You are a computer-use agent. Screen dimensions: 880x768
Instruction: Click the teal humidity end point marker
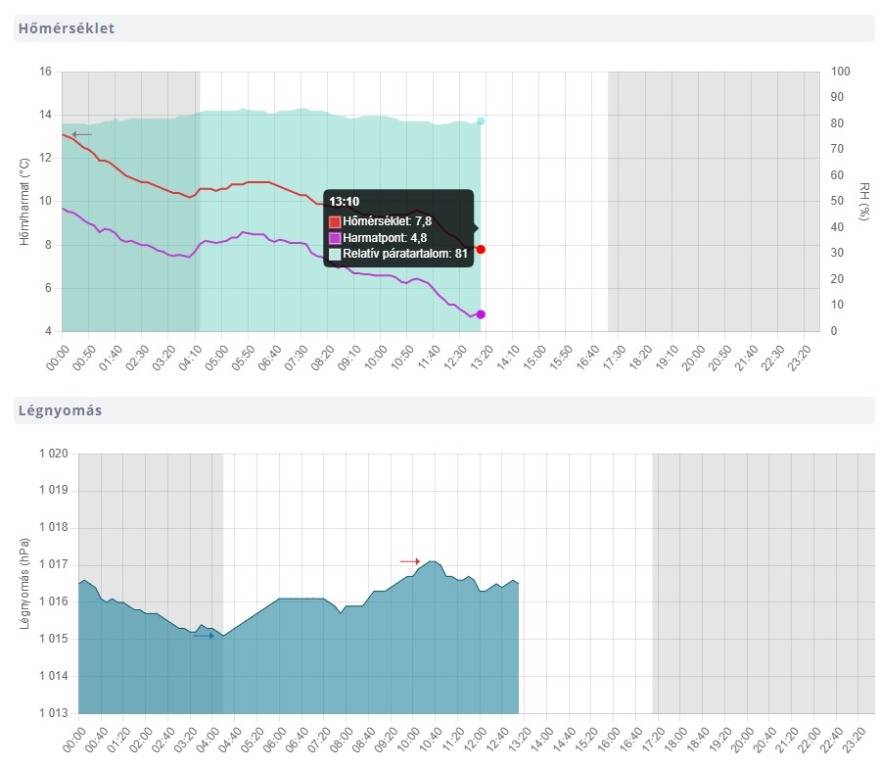481,121
